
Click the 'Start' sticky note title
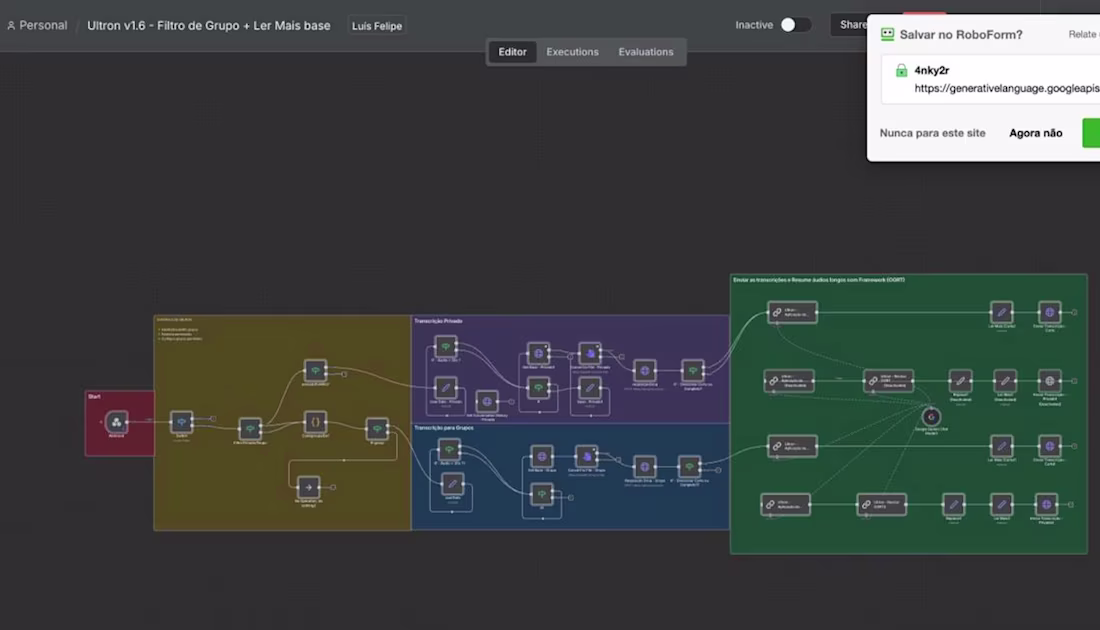94,396
